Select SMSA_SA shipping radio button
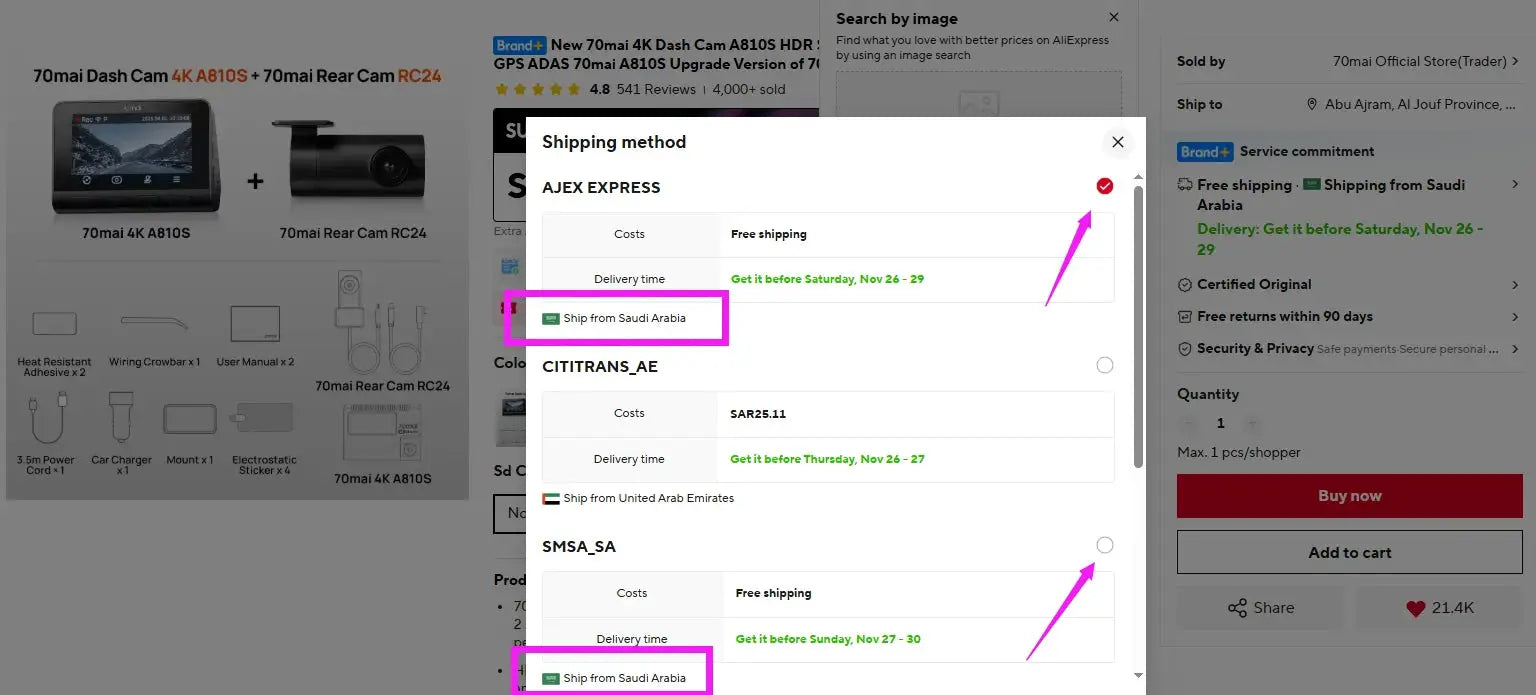 pos(1104,545)
